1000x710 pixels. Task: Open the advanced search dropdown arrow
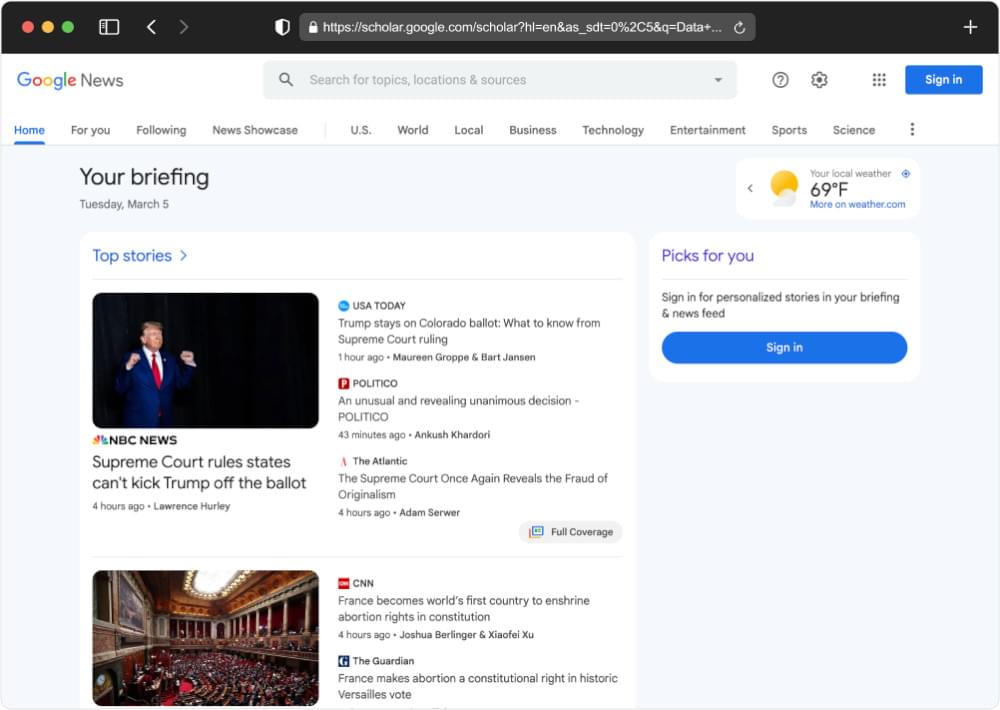coord(718,79)
